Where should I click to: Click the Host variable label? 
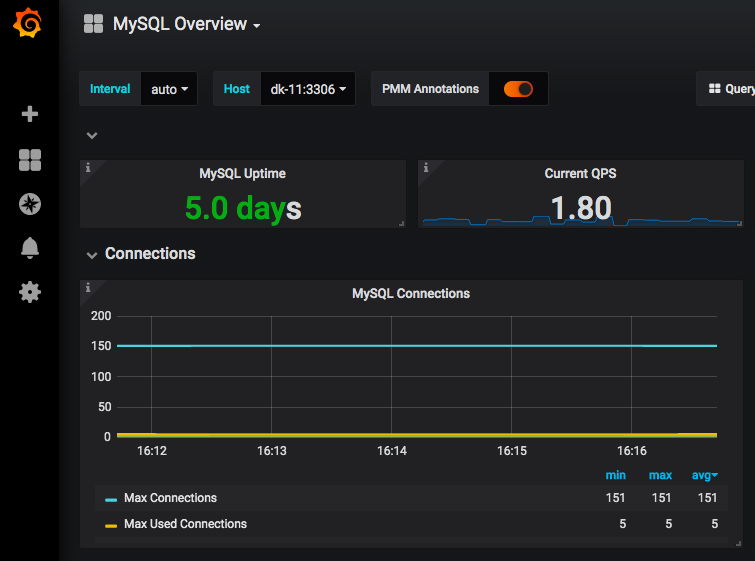click(236, 89)
